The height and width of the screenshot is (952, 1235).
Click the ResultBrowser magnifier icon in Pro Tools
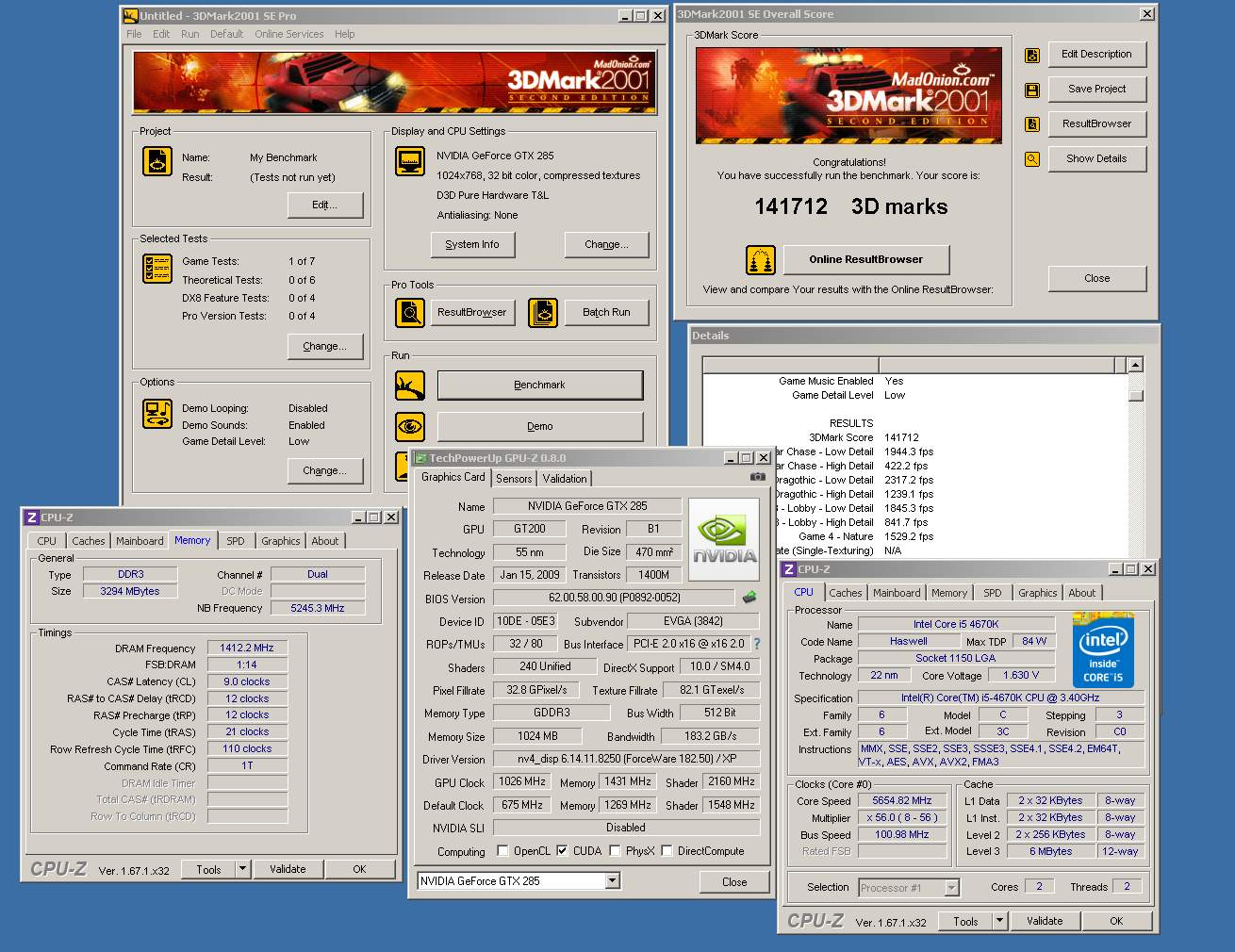(410, 312)
